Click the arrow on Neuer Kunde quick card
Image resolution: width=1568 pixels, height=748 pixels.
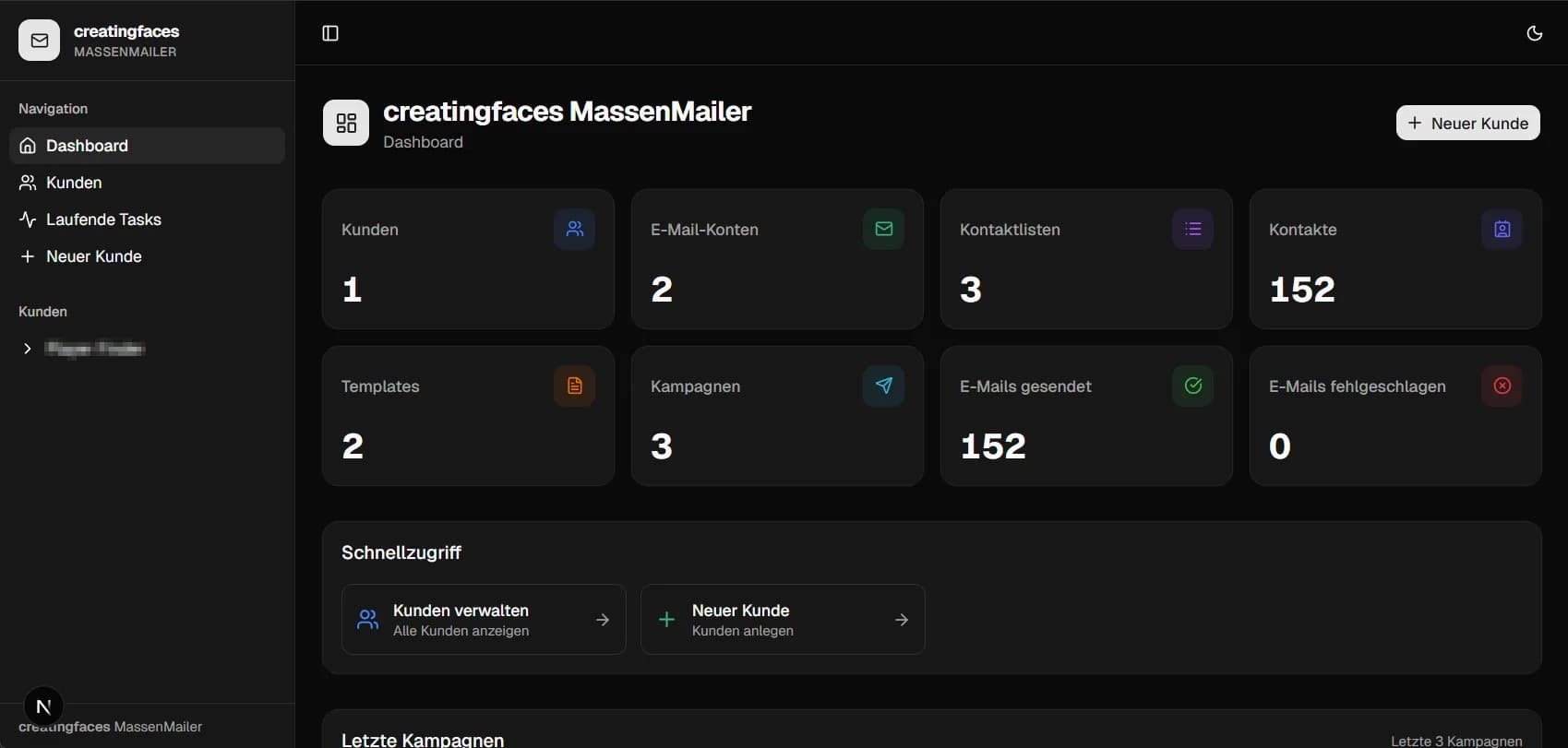902,620
